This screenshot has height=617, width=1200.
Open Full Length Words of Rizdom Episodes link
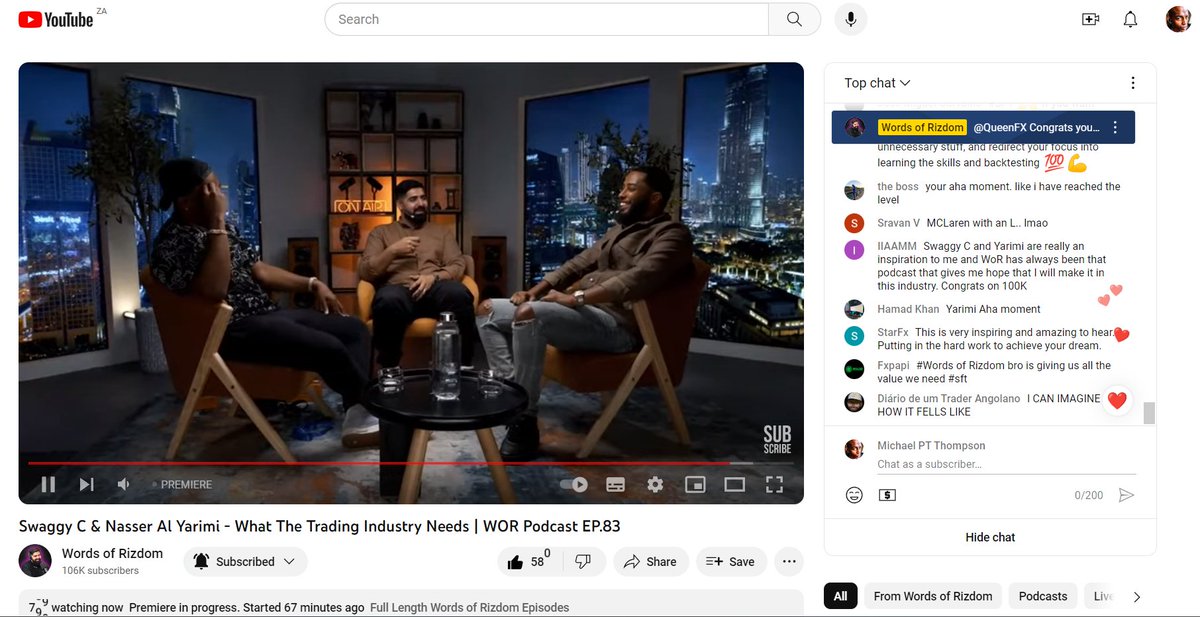click(469, 607)
